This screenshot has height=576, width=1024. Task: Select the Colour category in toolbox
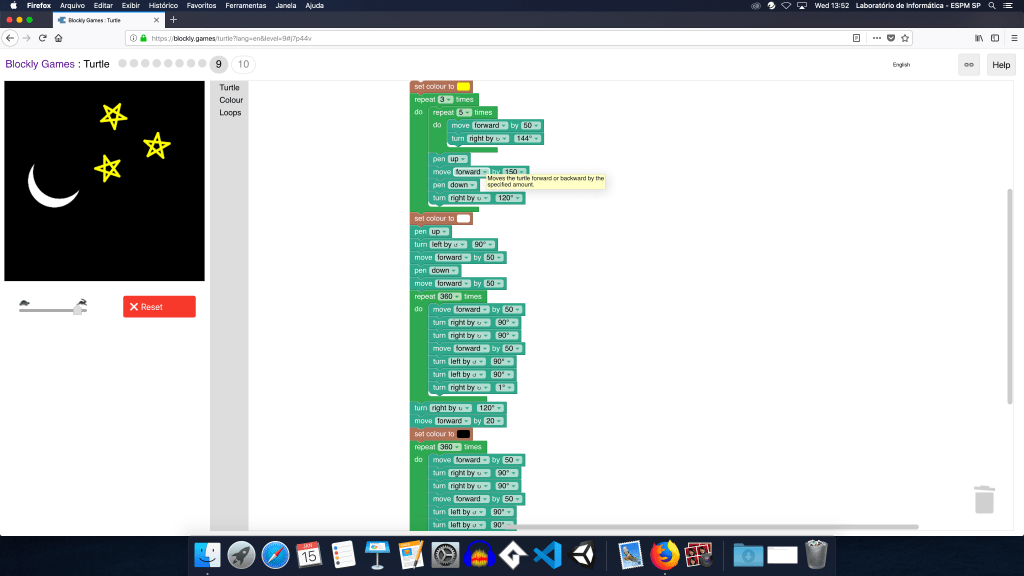(231, 100)
